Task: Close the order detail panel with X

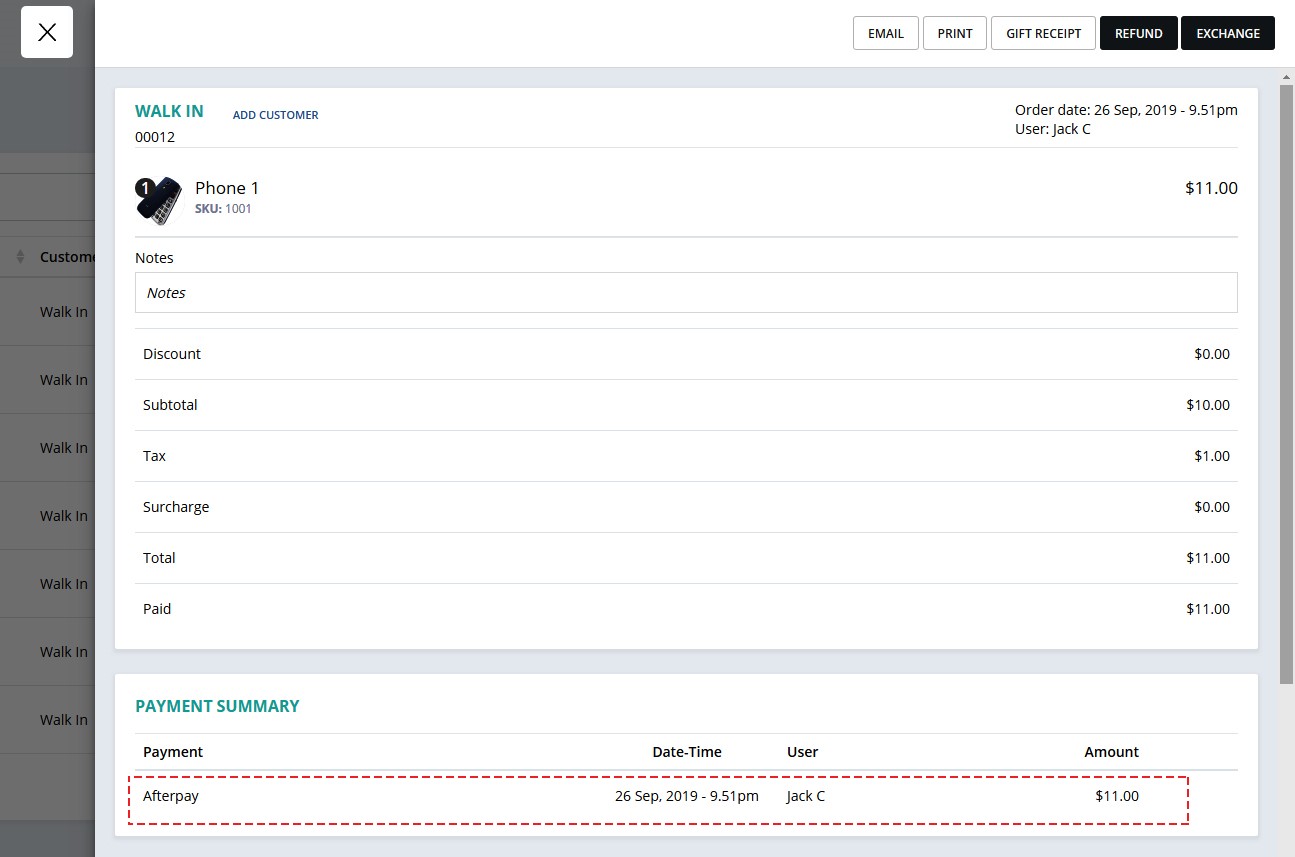Action: pos(47,32)
